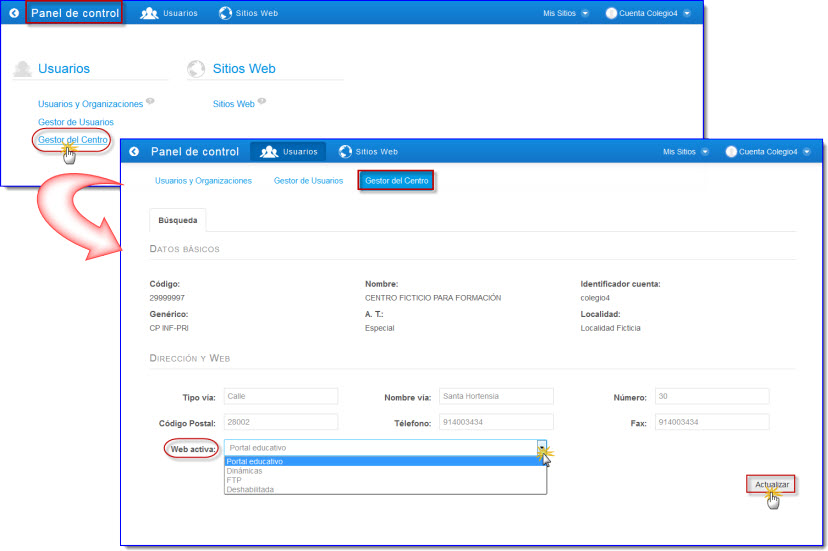Switch to Gestor del Centro tab

coord(397,181)
